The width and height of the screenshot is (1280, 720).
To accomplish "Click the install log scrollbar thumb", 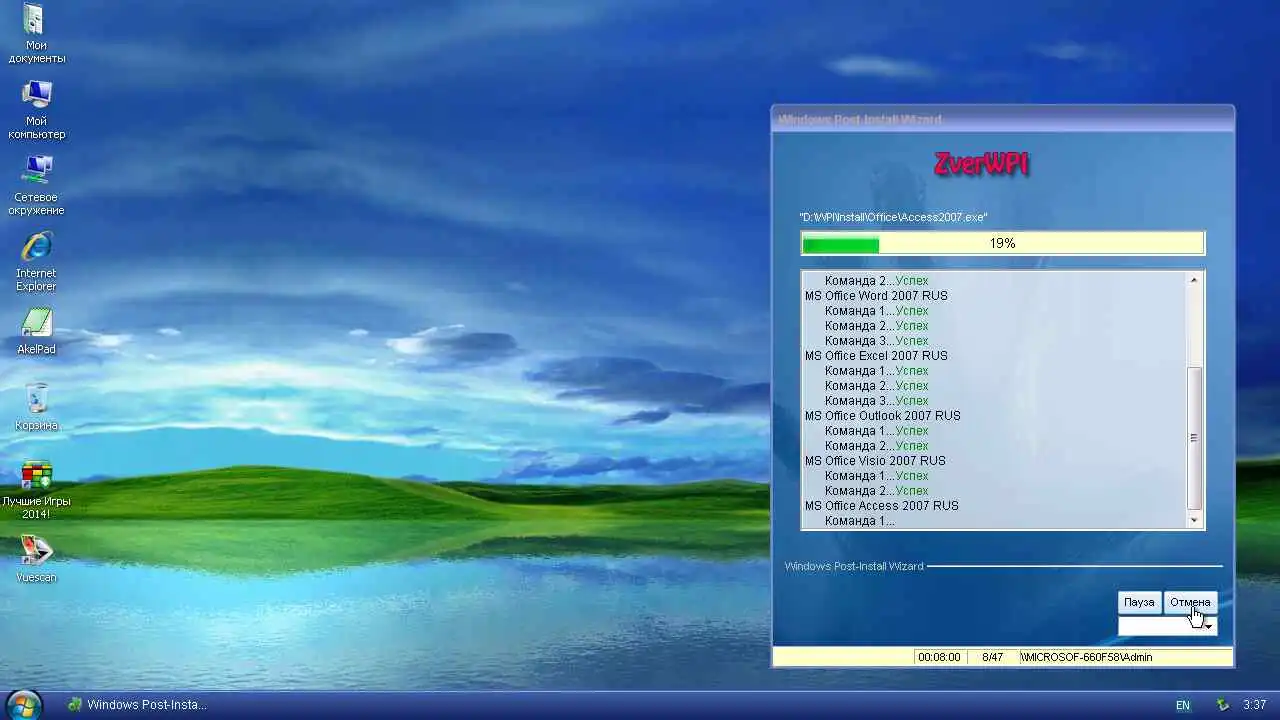I will tap(1194, 438).
